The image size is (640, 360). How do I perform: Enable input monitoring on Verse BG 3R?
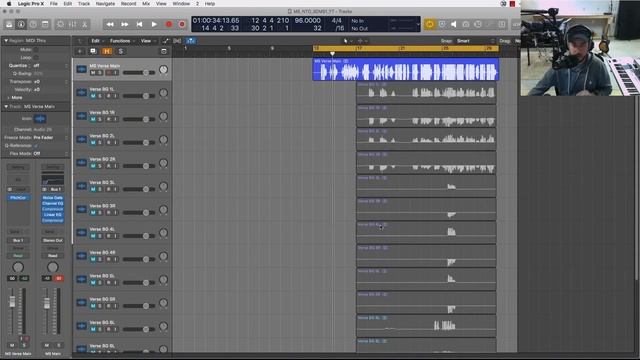tap(116, 213)
